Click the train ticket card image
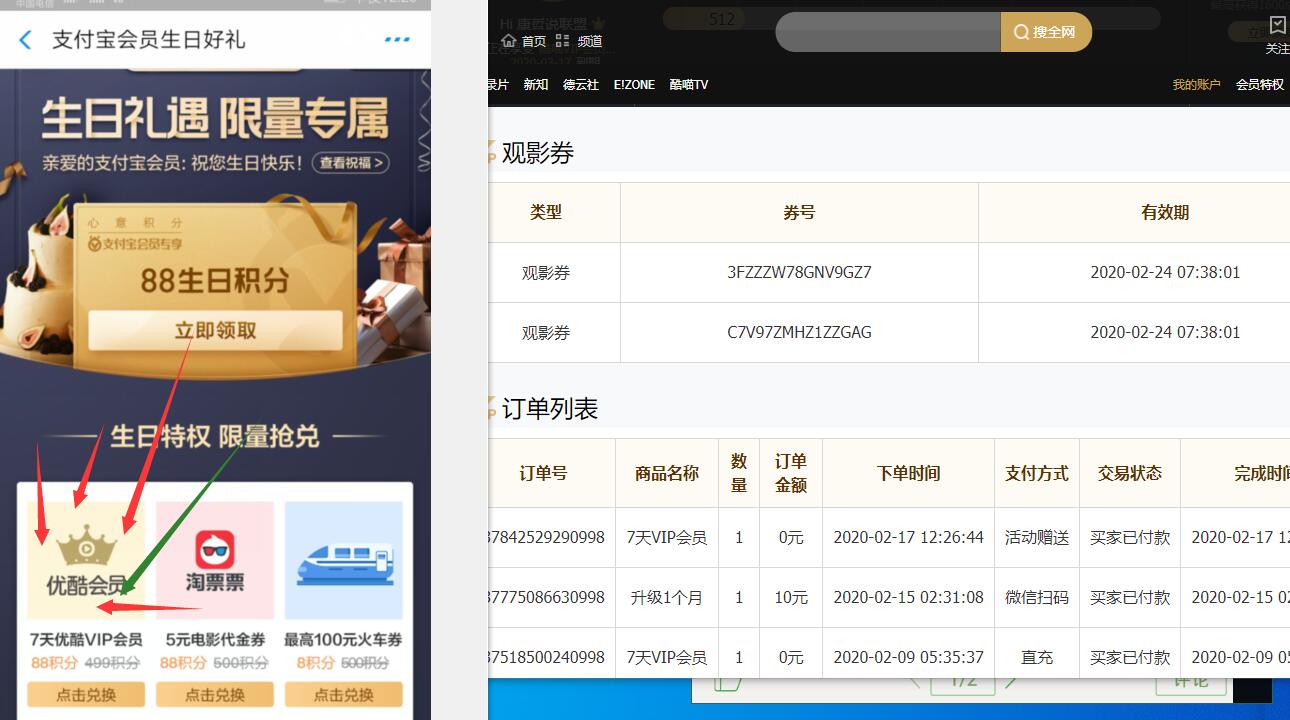This screenshot has height=720, width=1290. coord(343,560)
